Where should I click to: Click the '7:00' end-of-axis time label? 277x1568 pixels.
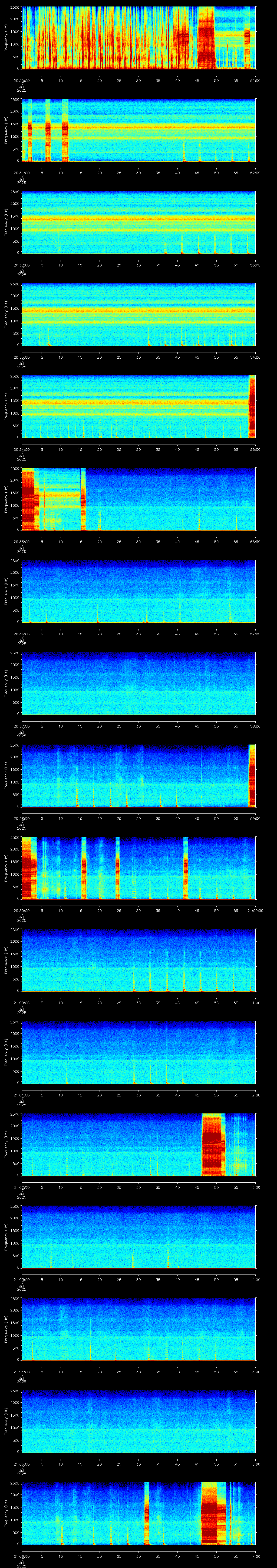click(x=256, y=1556)
